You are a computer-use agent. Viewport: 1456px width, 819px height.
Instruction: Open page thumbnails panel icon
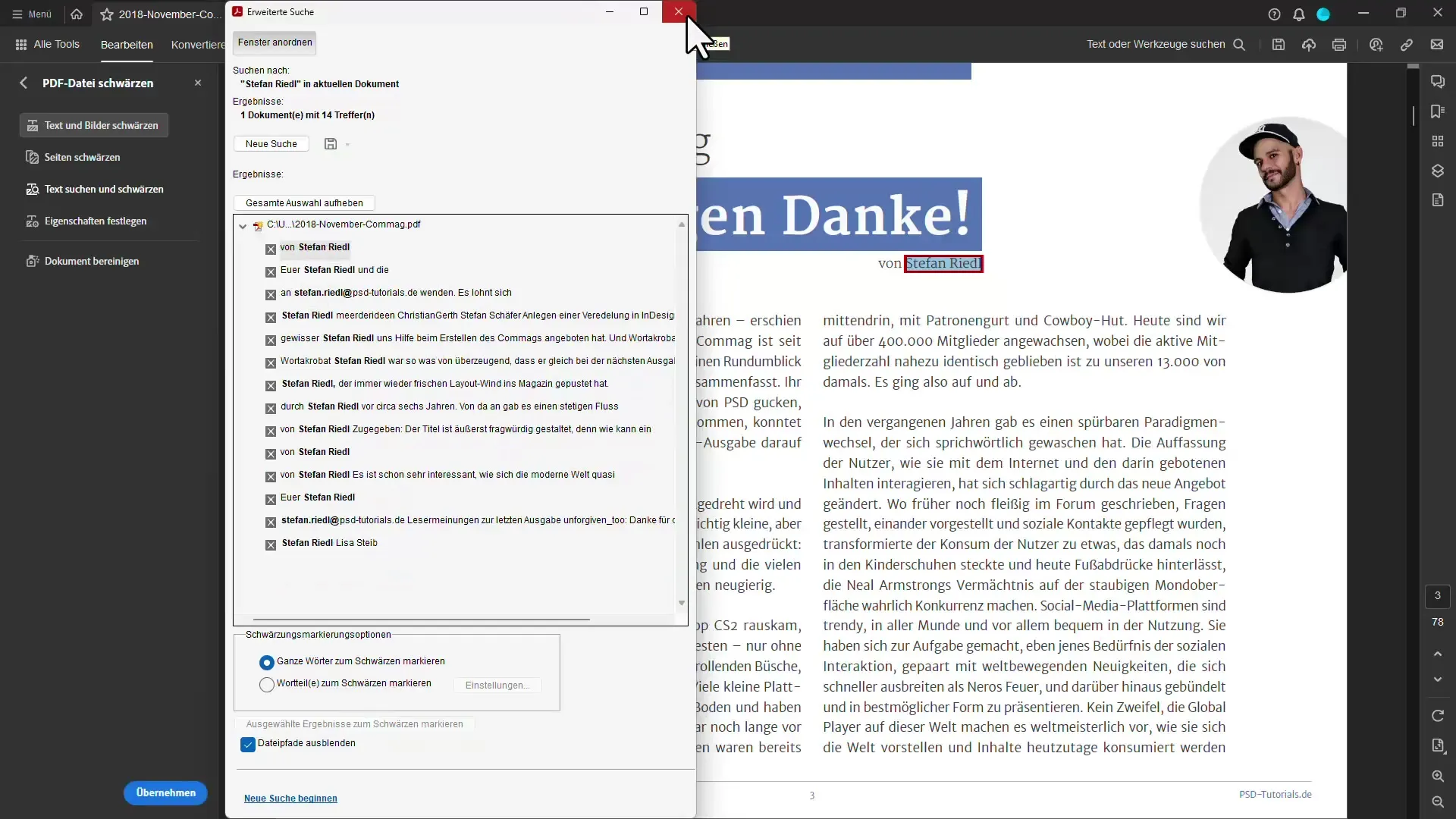[1437, 141]
